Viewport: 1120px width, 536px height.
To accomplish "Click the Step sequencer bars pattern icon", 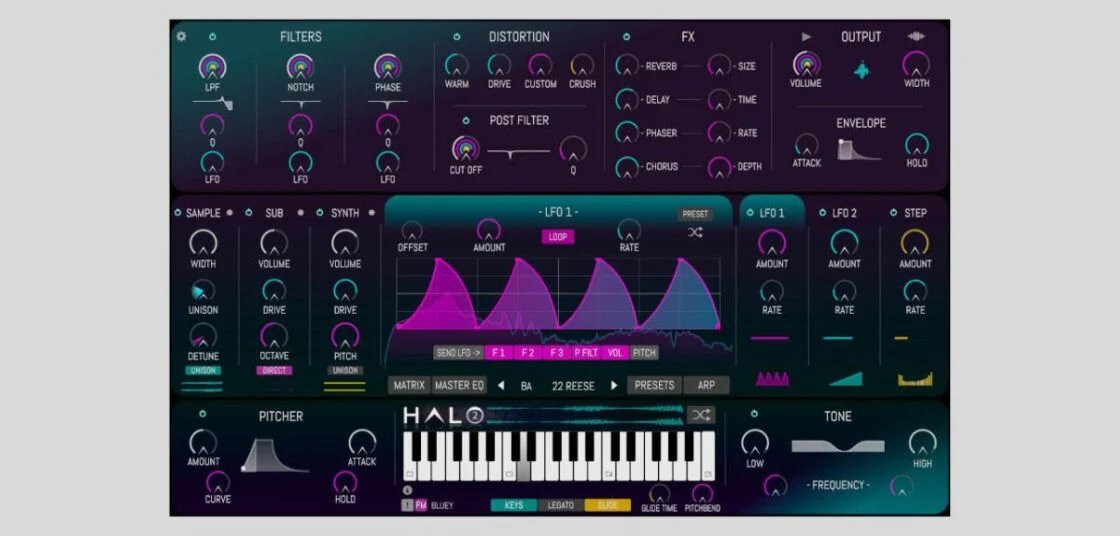I will (x=915, y=379).
